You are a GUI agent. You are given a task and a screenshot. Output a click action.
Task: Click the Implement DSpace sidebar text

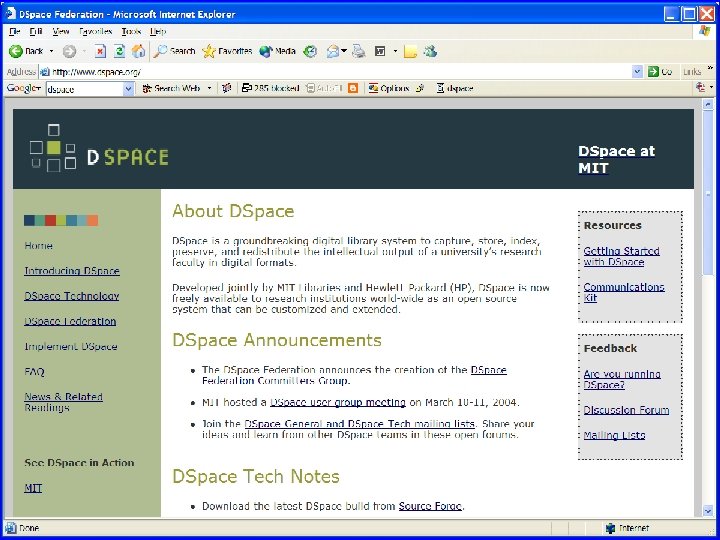(71, 346)
